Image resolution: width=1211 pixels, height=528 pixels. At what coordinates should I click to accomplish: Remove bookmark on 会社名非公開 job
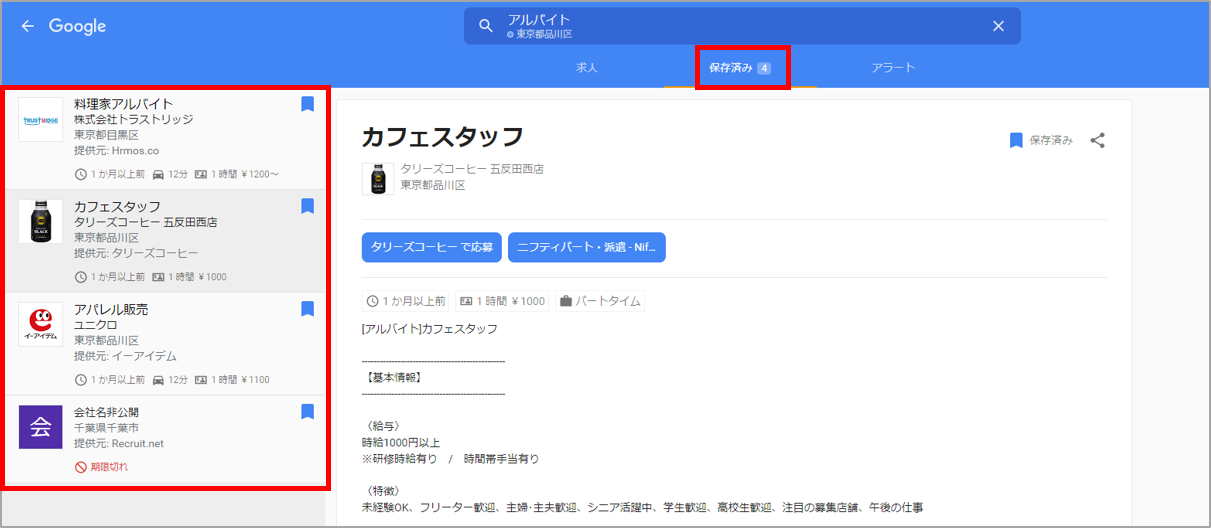pyautogui.click(x=308, y=411)
